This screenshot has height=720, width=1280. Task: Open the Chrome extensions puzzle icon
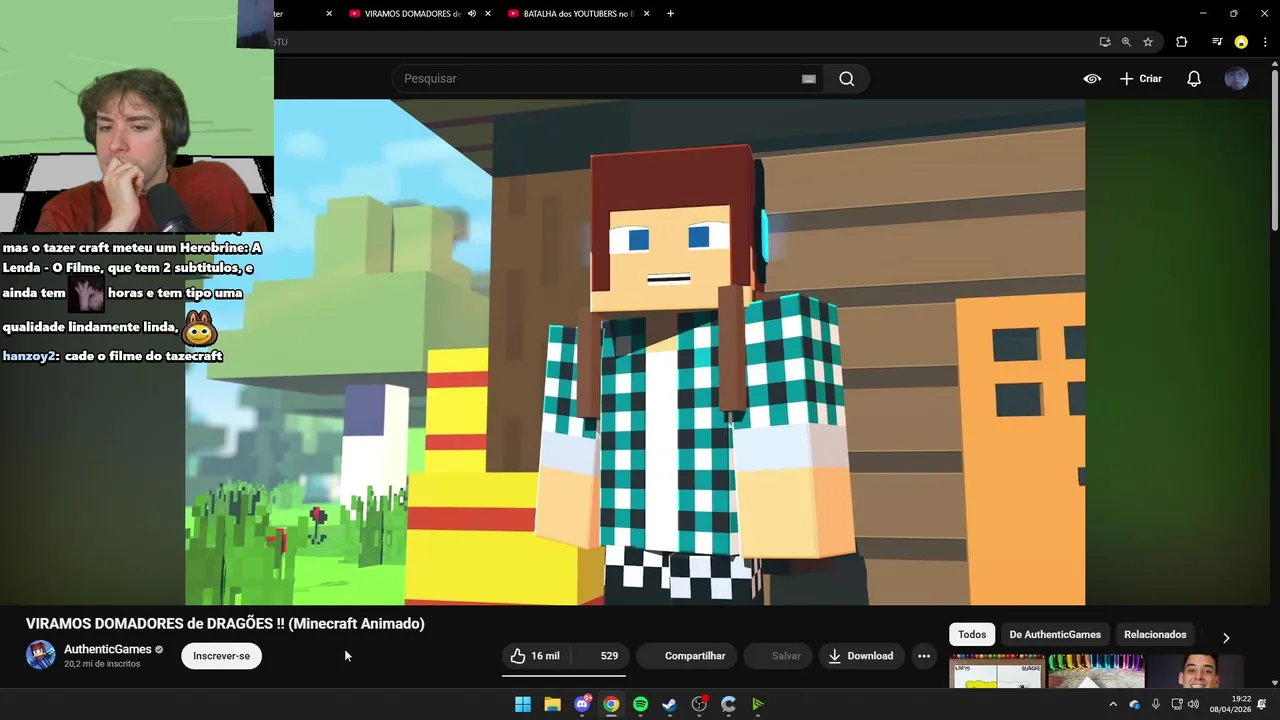(x=1181, y=42)
